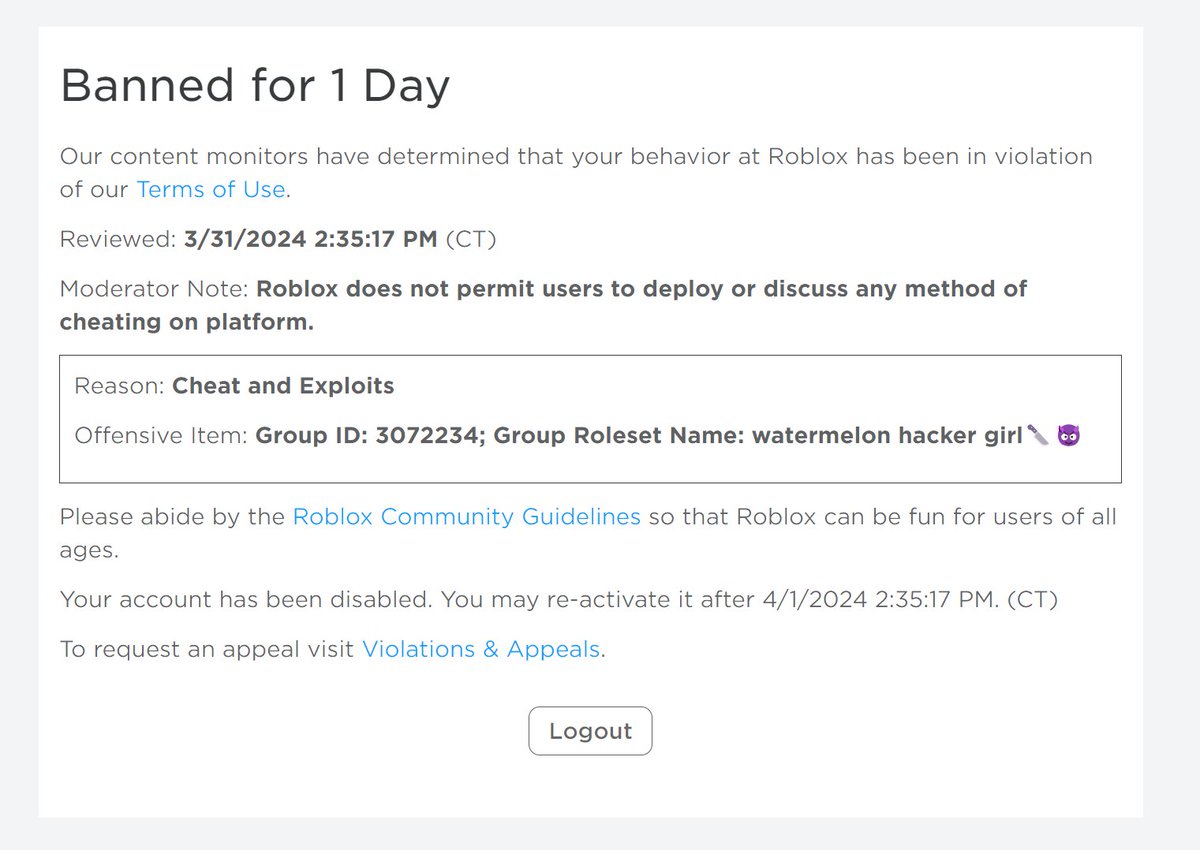Image resolution: width=1200 pixels, height=850 pixels.
Task: Click the 'Please abide by the' text
Action: [x=173, y=517]
